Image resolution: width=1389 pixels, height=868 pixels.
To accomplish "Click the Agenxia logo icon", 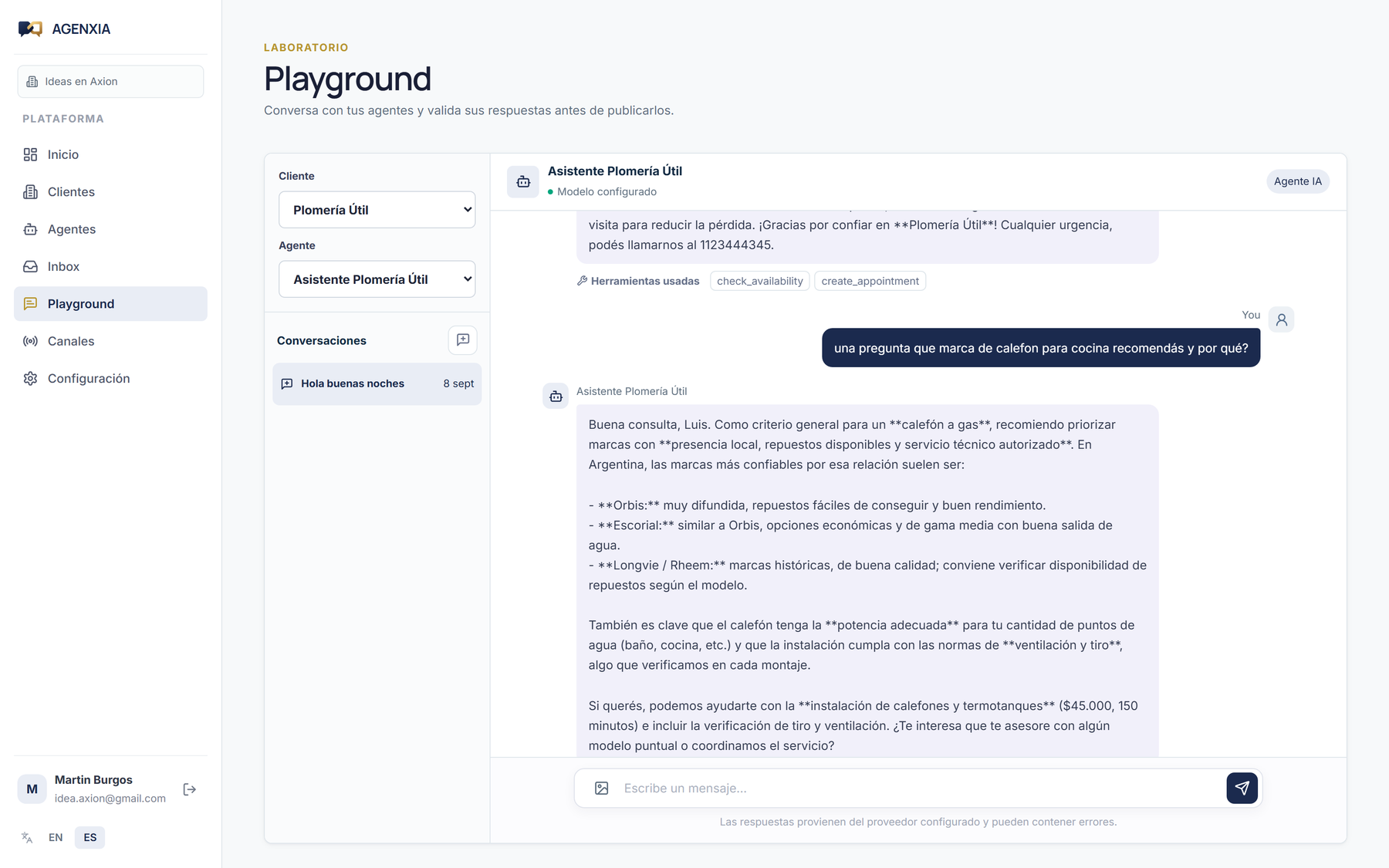I will pos(30,29).
